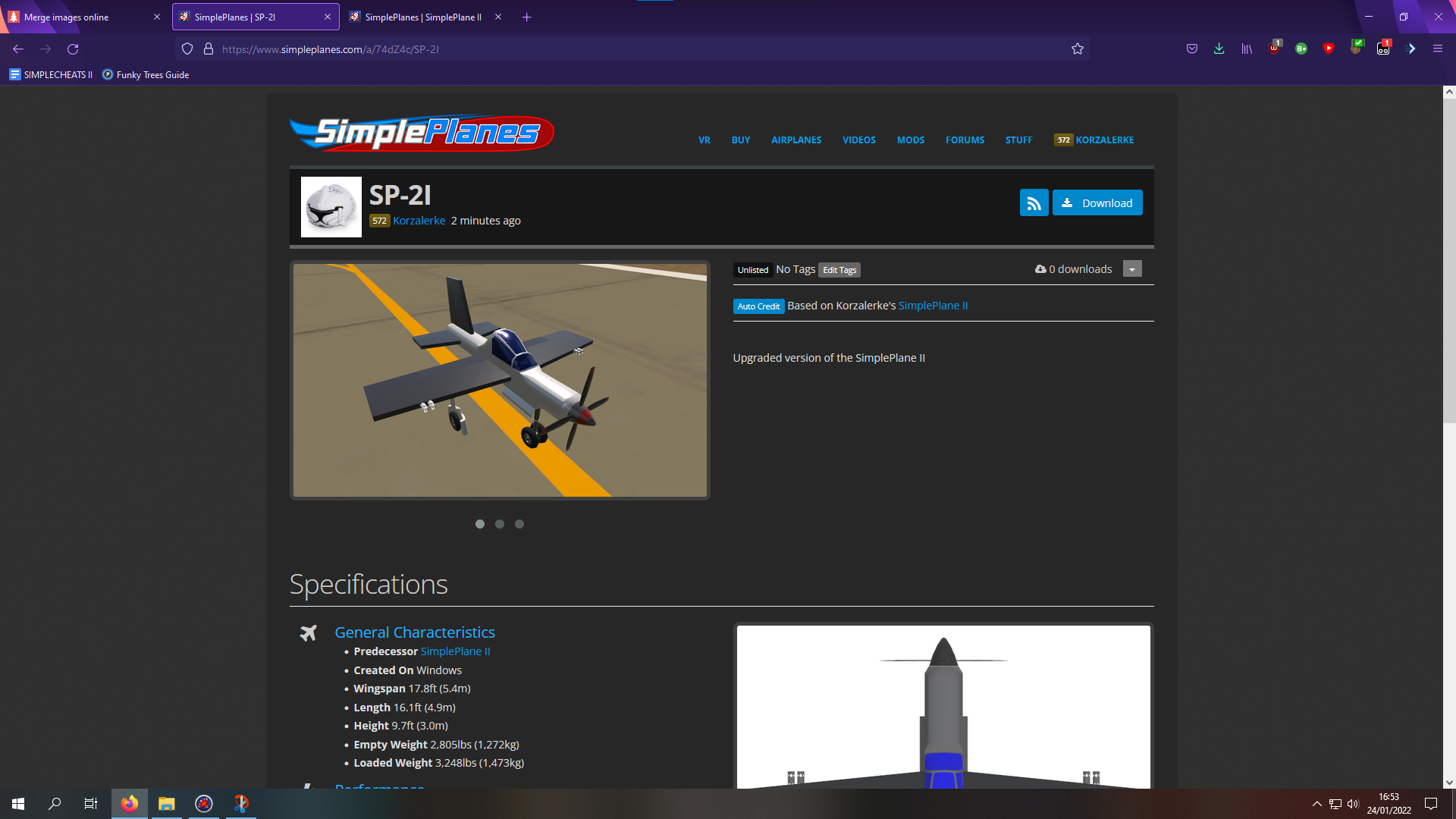Click the SimplePlanes logo
The image size is (1456, 819).
422,133
